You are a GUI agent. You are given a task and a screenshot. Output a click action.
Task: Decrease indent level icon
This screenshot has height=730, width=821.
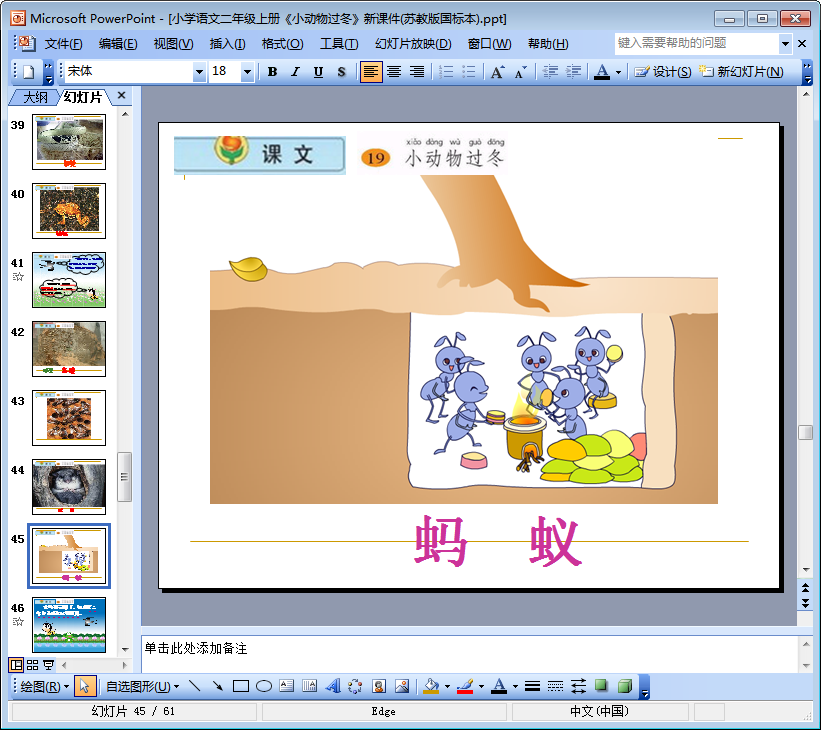550,72
